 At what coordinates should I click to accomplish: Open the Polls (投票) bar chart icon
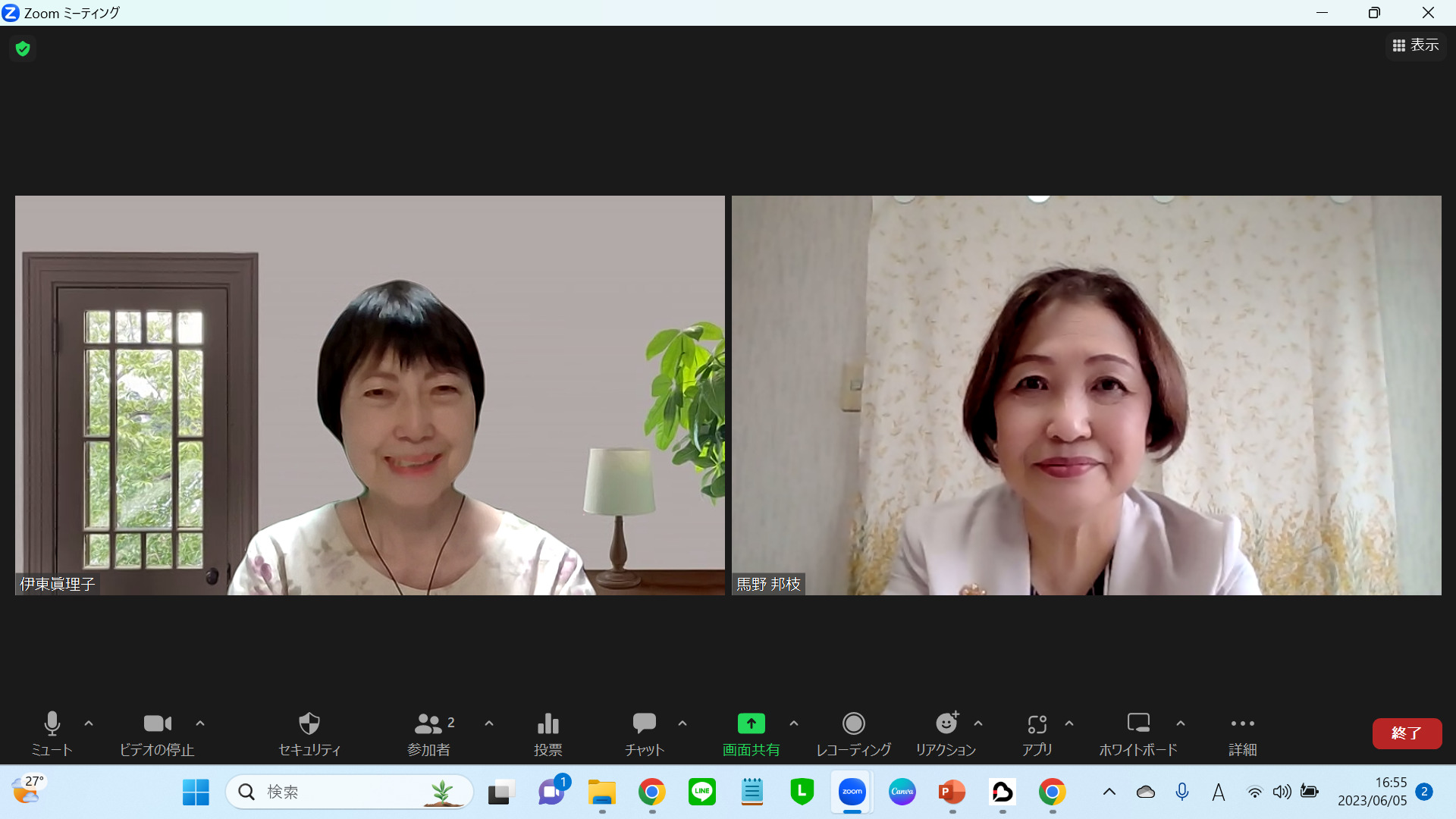(x=548, y=724)
